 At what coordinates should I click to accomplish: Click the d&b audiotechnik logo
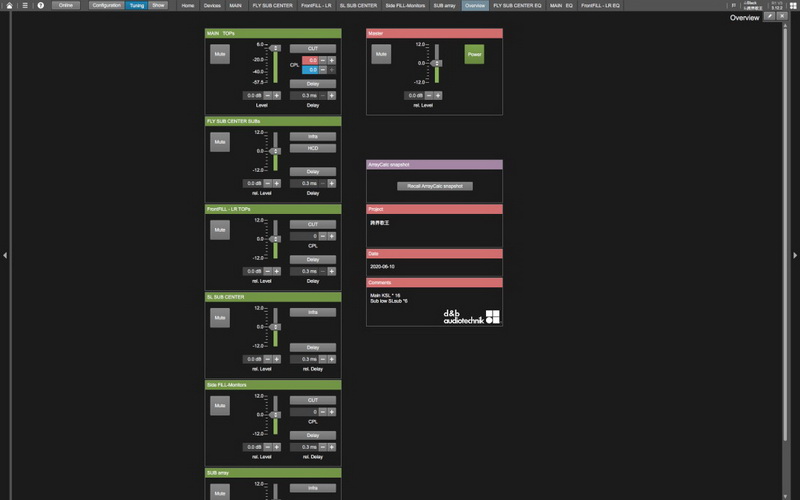pyautogui.click(x=471, y=316)
